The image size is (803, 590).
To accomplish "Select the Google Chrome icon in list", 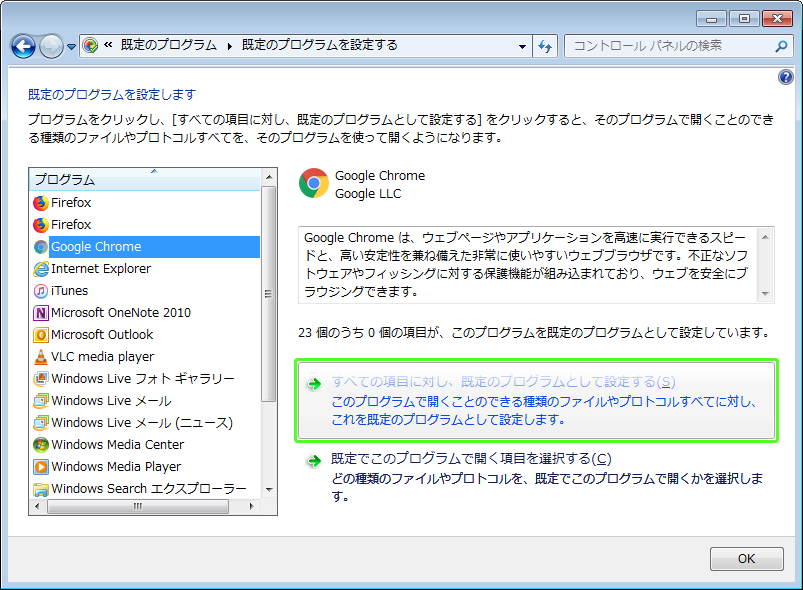I will point(40,247).
